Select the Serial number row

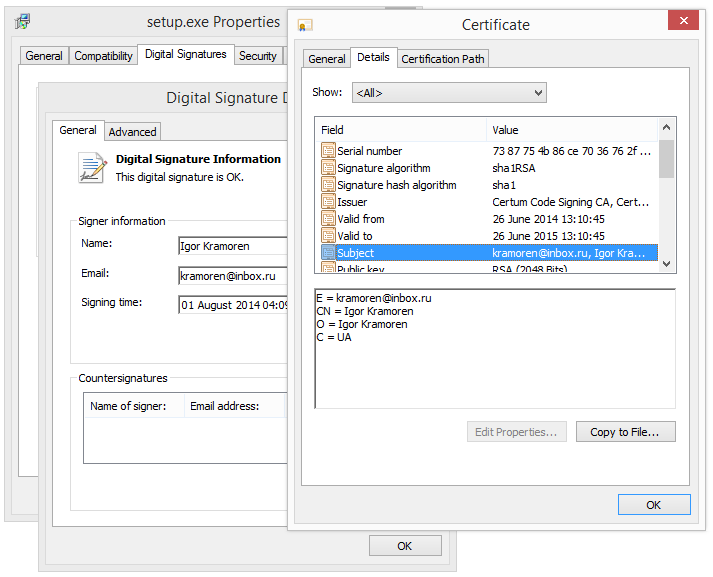click(x=487, y=151)
